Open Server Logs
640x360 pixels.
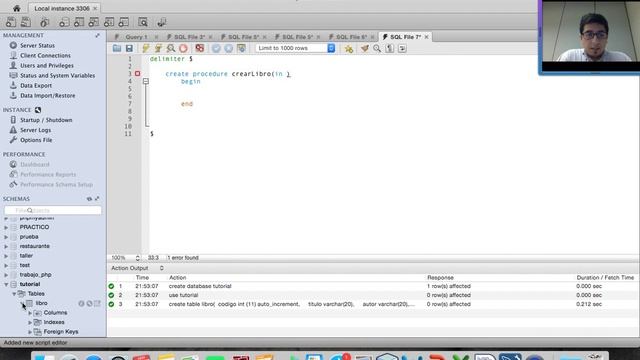click(36, 130)
